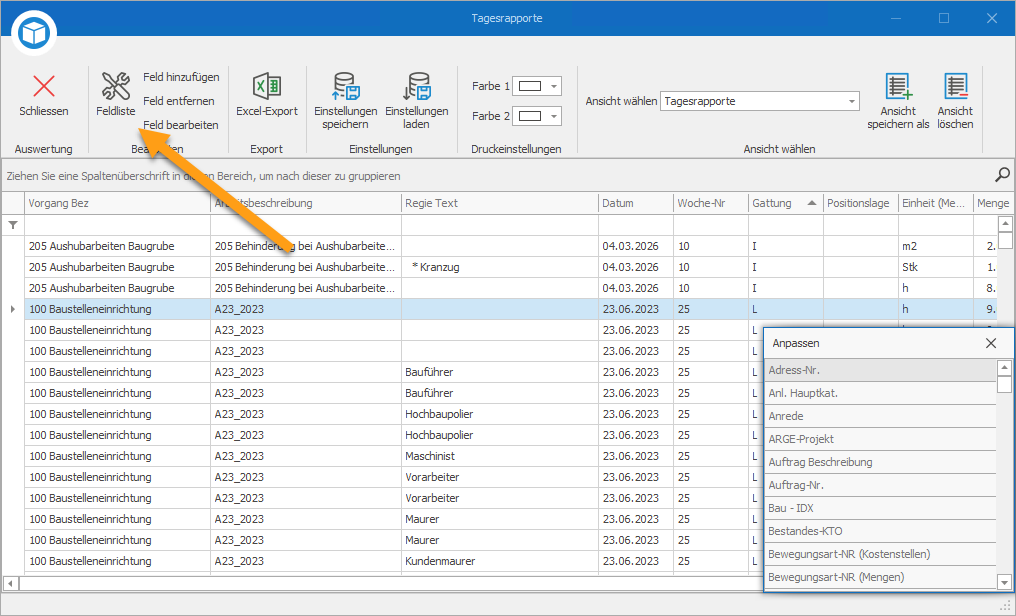The width and height of the screenshot is (1016, 616).
Task: Click the Schliessen red X icon
Action: tap(44, 86)
